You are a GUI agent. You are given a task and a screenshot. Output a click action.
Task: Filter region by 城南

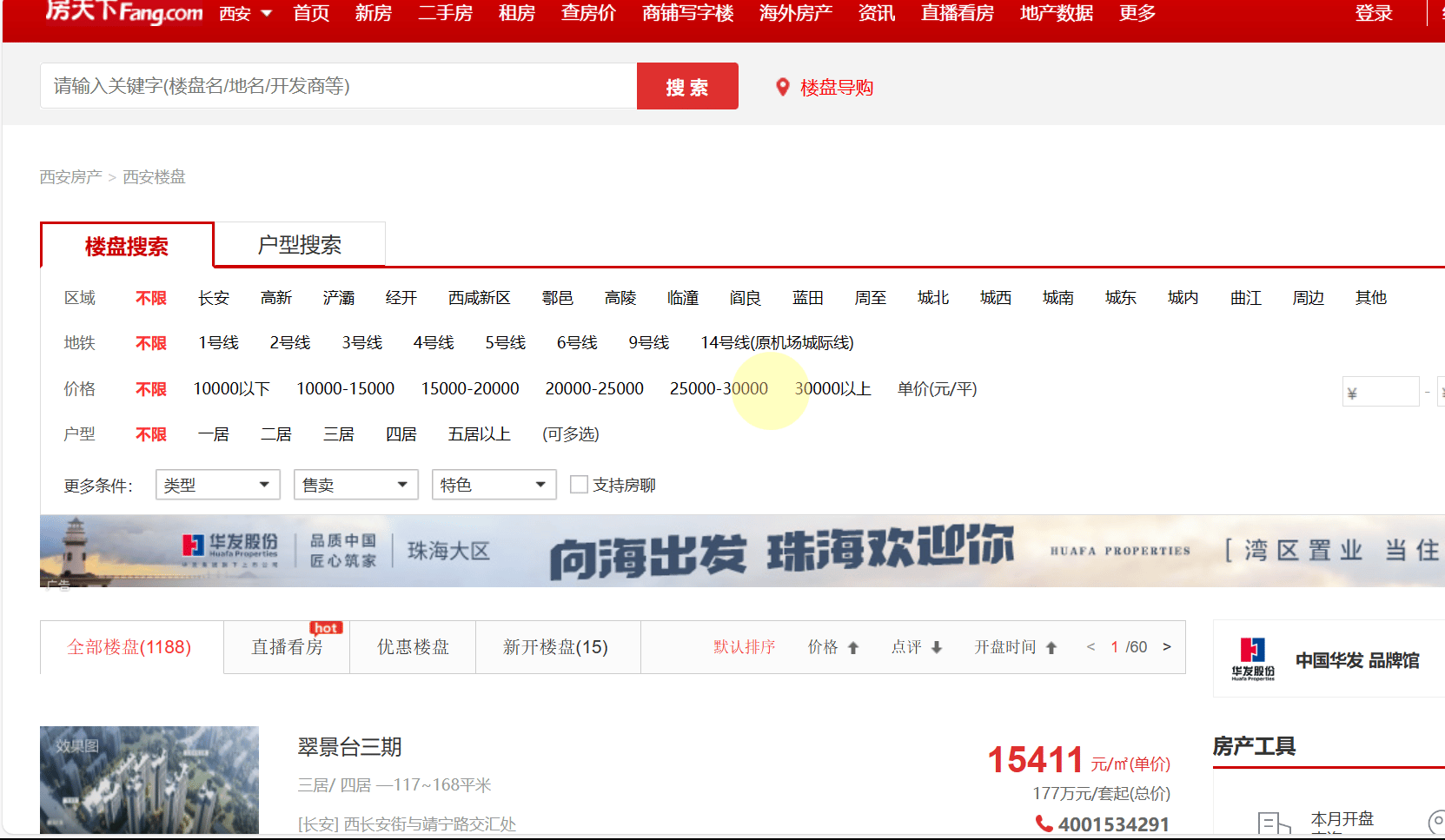[x=1058, y=298]
